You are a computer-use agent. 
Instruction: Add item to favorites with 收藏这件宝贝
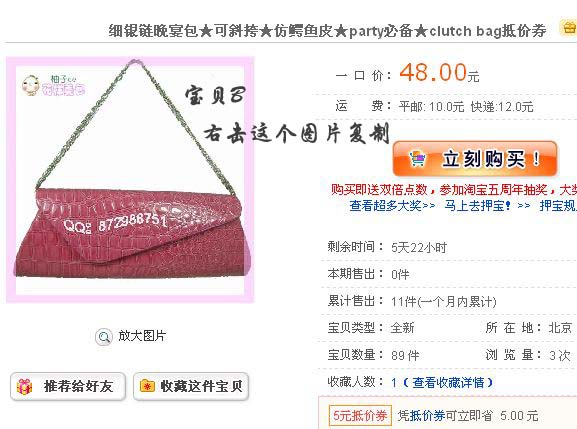[x=191, y=386]
